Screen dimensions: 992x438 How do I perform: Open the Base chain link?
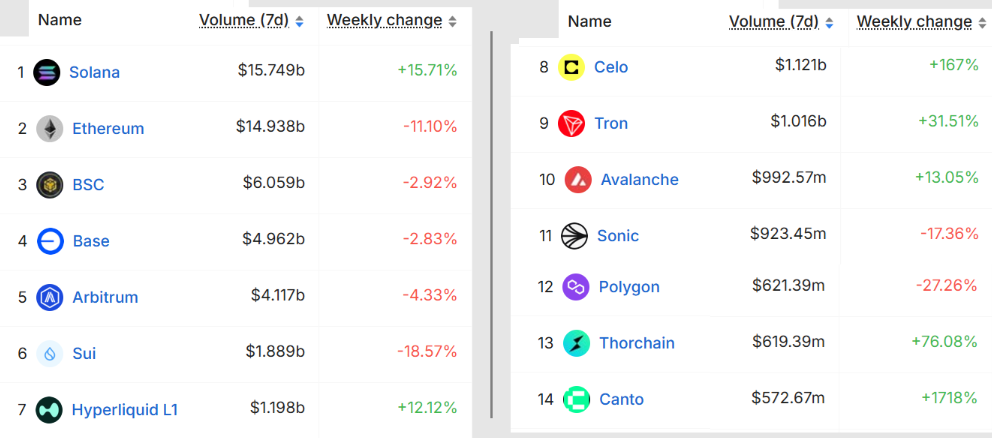pyautogui.click(x=91, y=241)
